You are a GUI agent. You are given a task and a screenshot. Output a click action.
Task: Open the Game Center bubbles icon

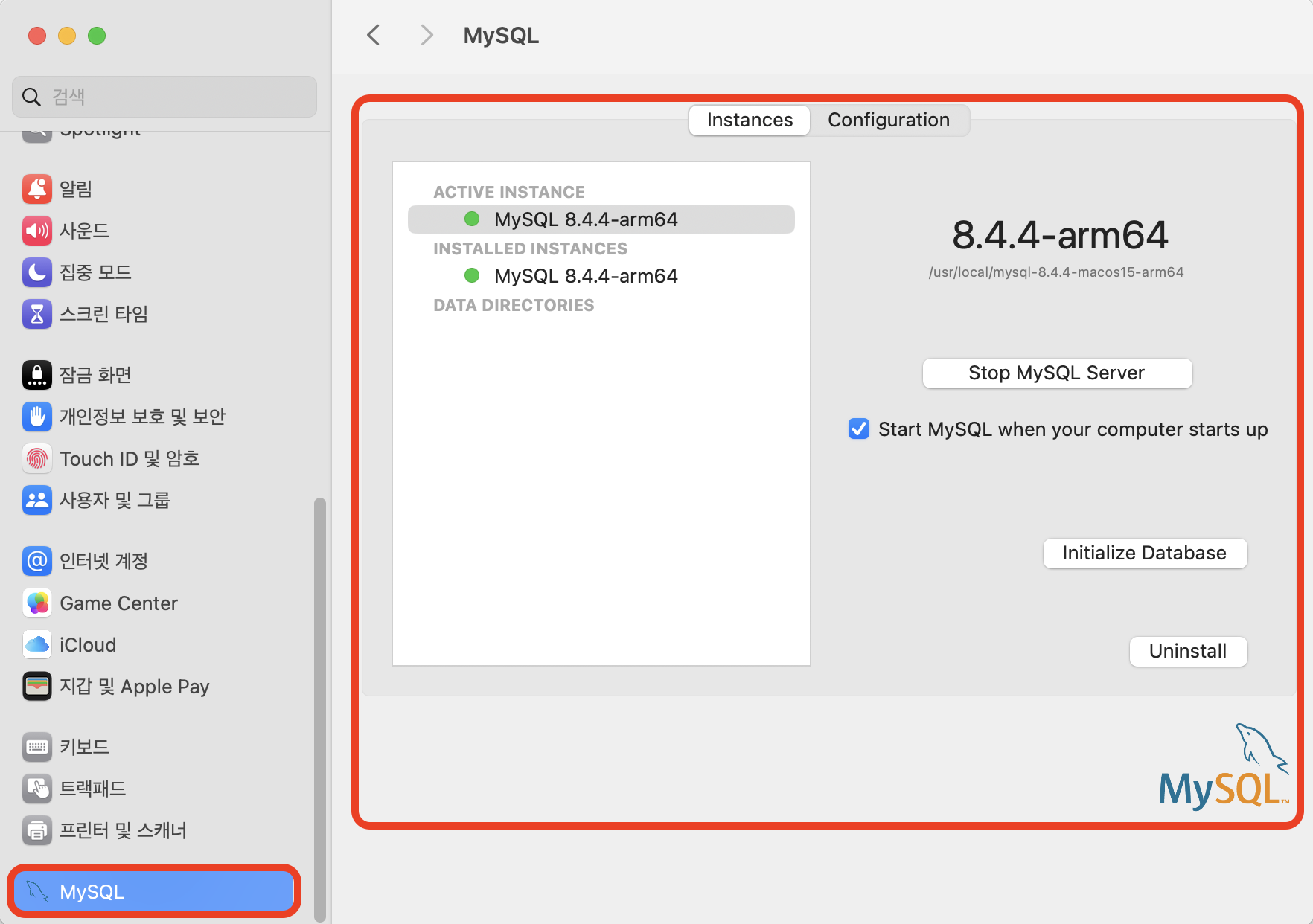click(37, 603)
